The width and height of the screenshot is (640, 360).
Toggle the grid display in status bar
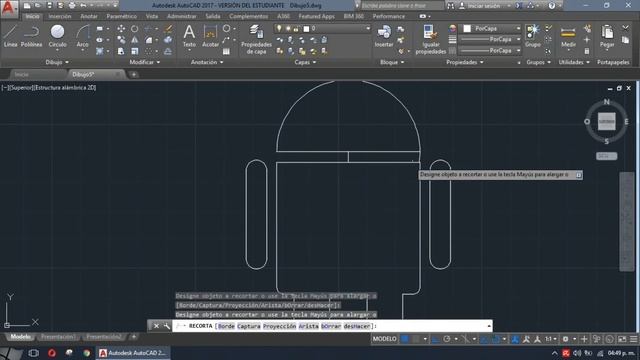point(404,339)
